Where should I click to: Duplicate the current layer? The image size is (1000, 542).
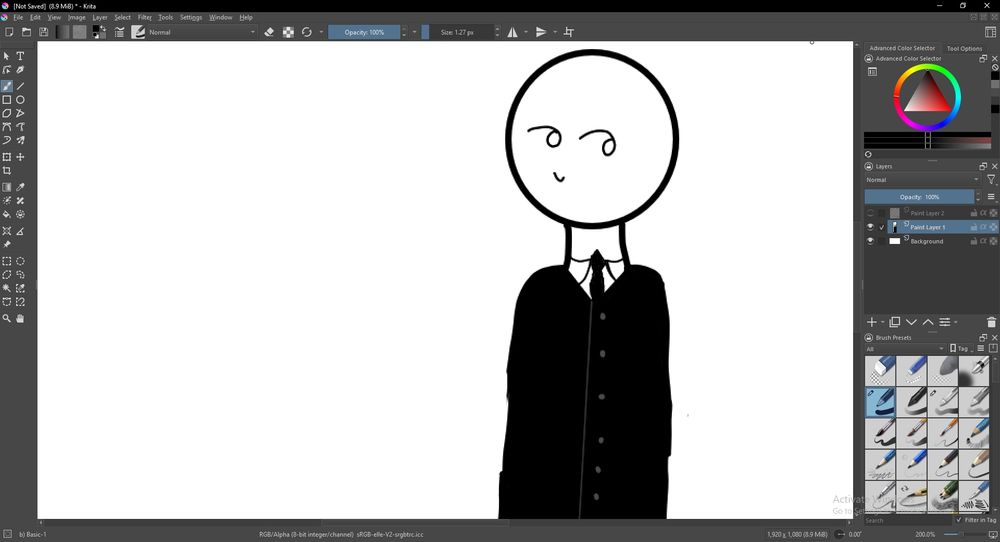point(895,322)
